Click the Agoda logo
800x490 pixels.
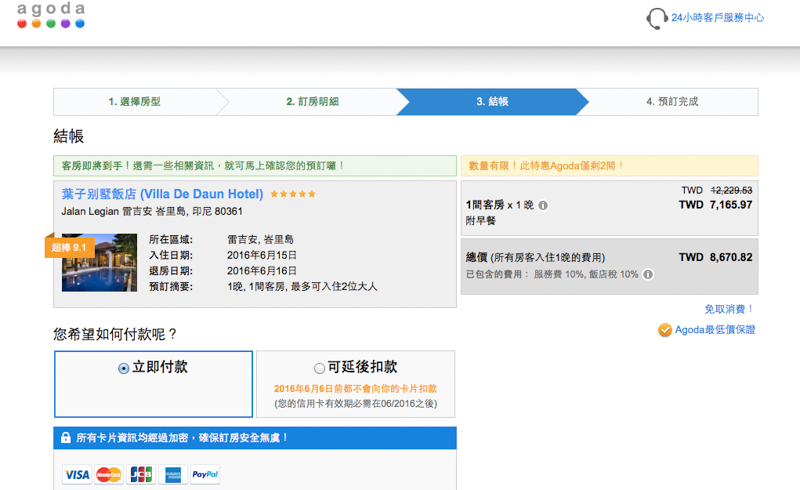point(51,15)
